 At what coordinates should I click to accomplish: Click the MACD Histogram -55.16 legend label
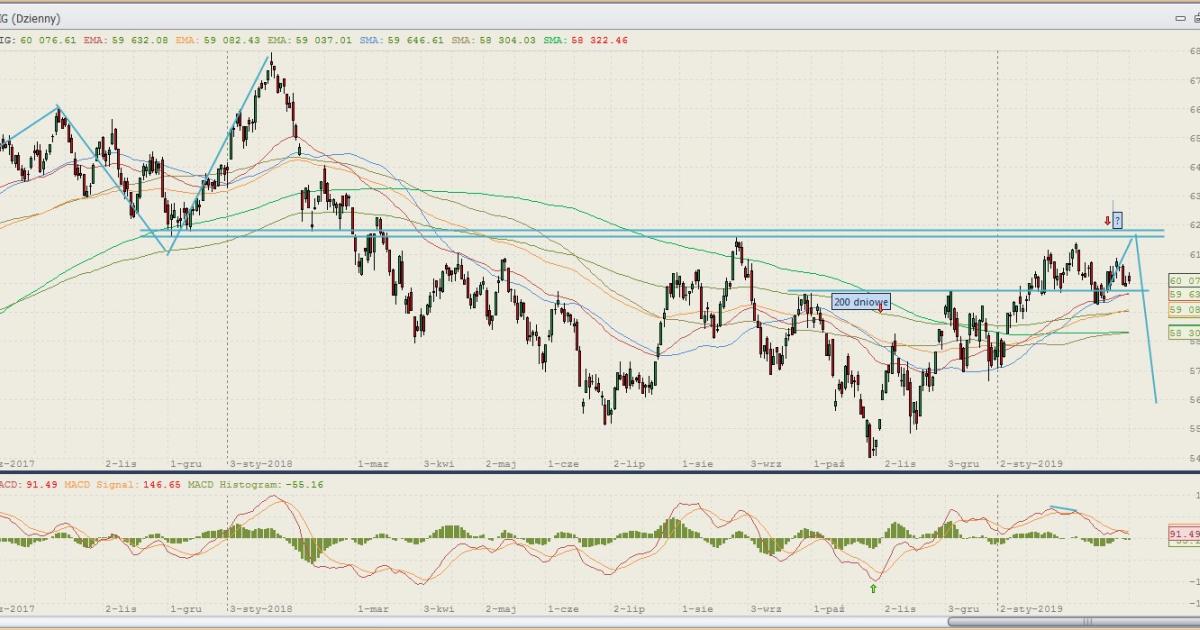pyautogui.click(x=238, y=483)
